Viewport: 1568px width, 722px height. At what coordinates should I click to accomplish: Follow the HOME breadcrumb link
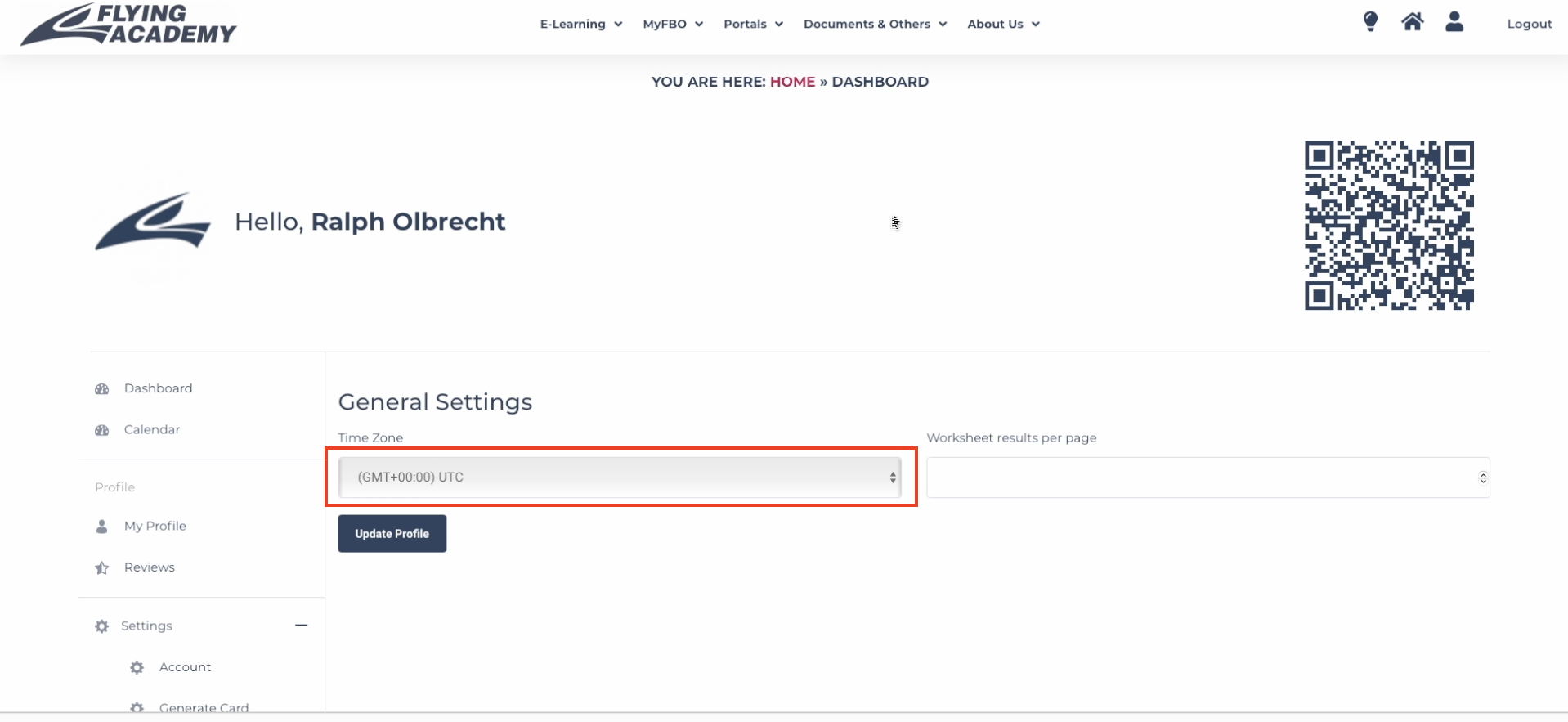coord(792,82)
